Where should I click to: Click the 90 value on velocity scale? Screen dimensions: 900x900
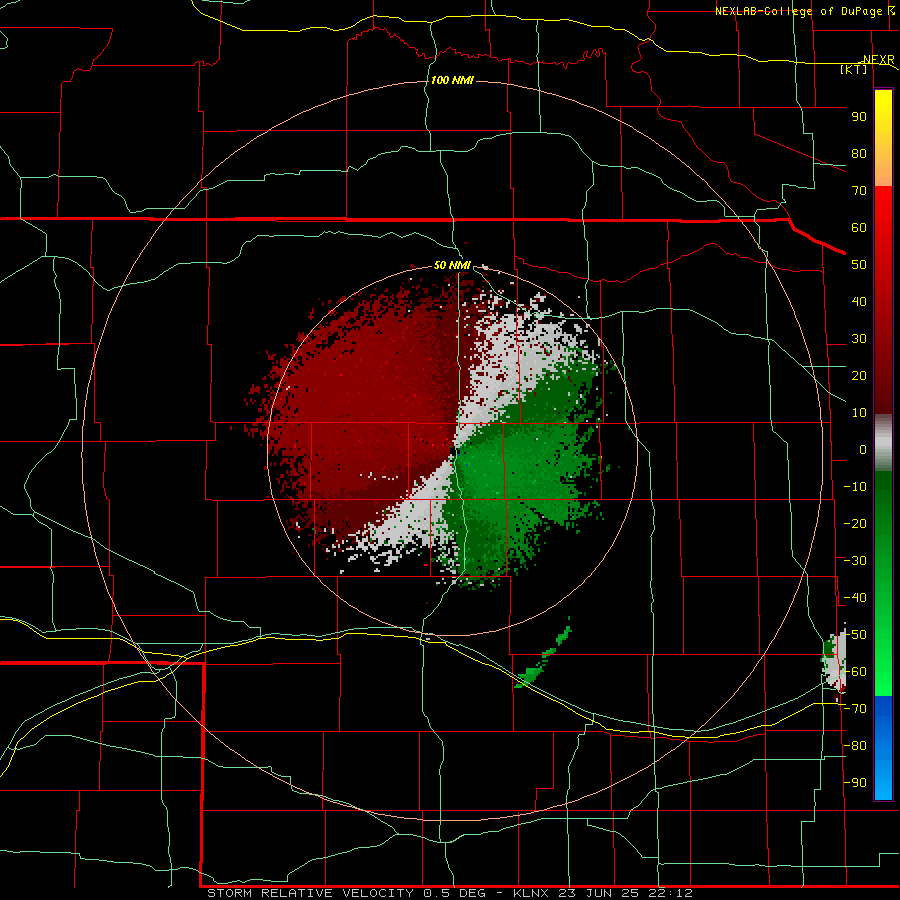pos(859,117)
